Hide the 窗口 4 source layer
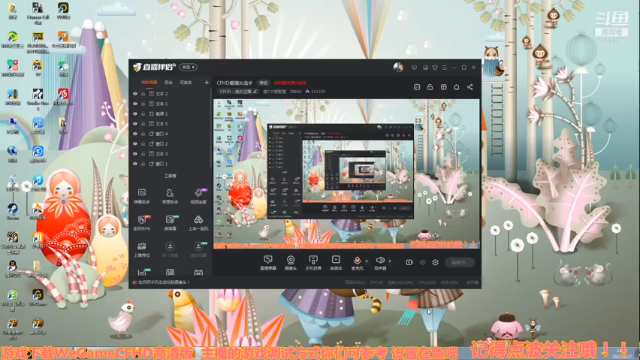This screenshot has height=360, width=640. pos(135,134)
